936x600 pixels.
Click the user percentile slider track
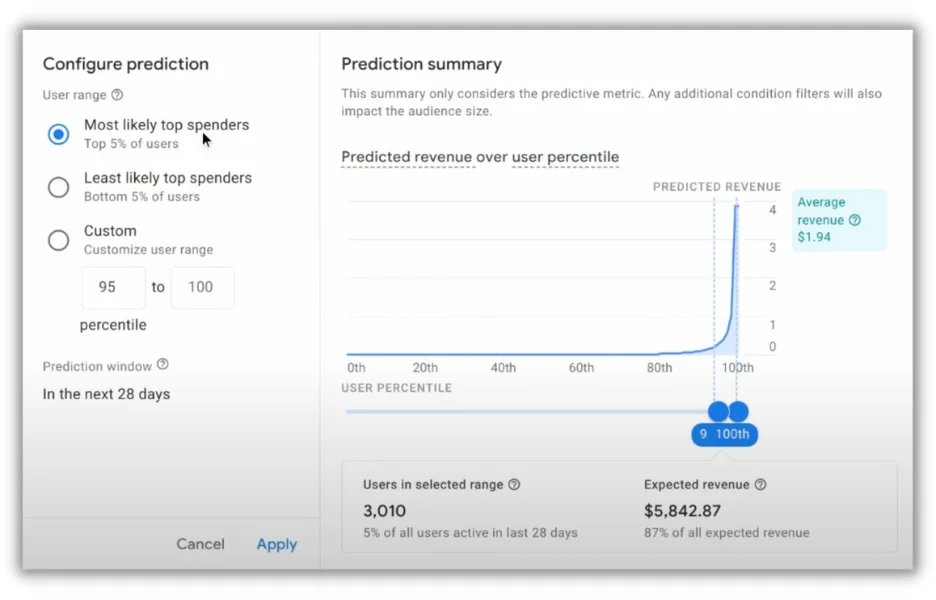pos(520,411)
